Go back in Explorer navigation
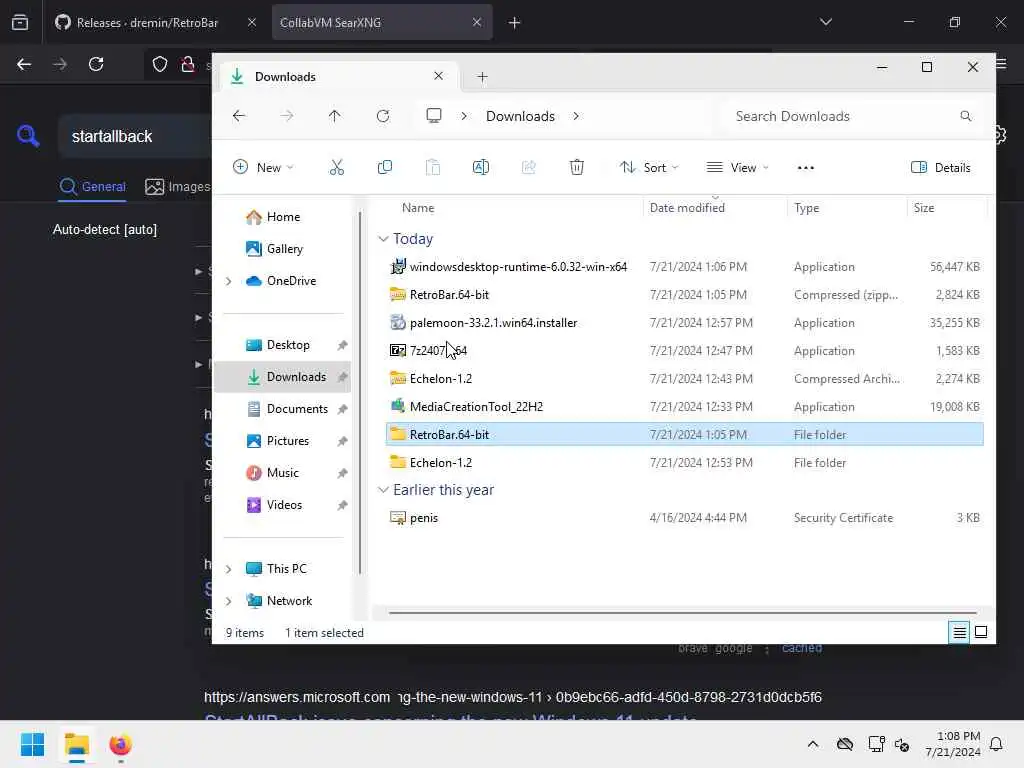1024x768 pixels. coord(239,116)
